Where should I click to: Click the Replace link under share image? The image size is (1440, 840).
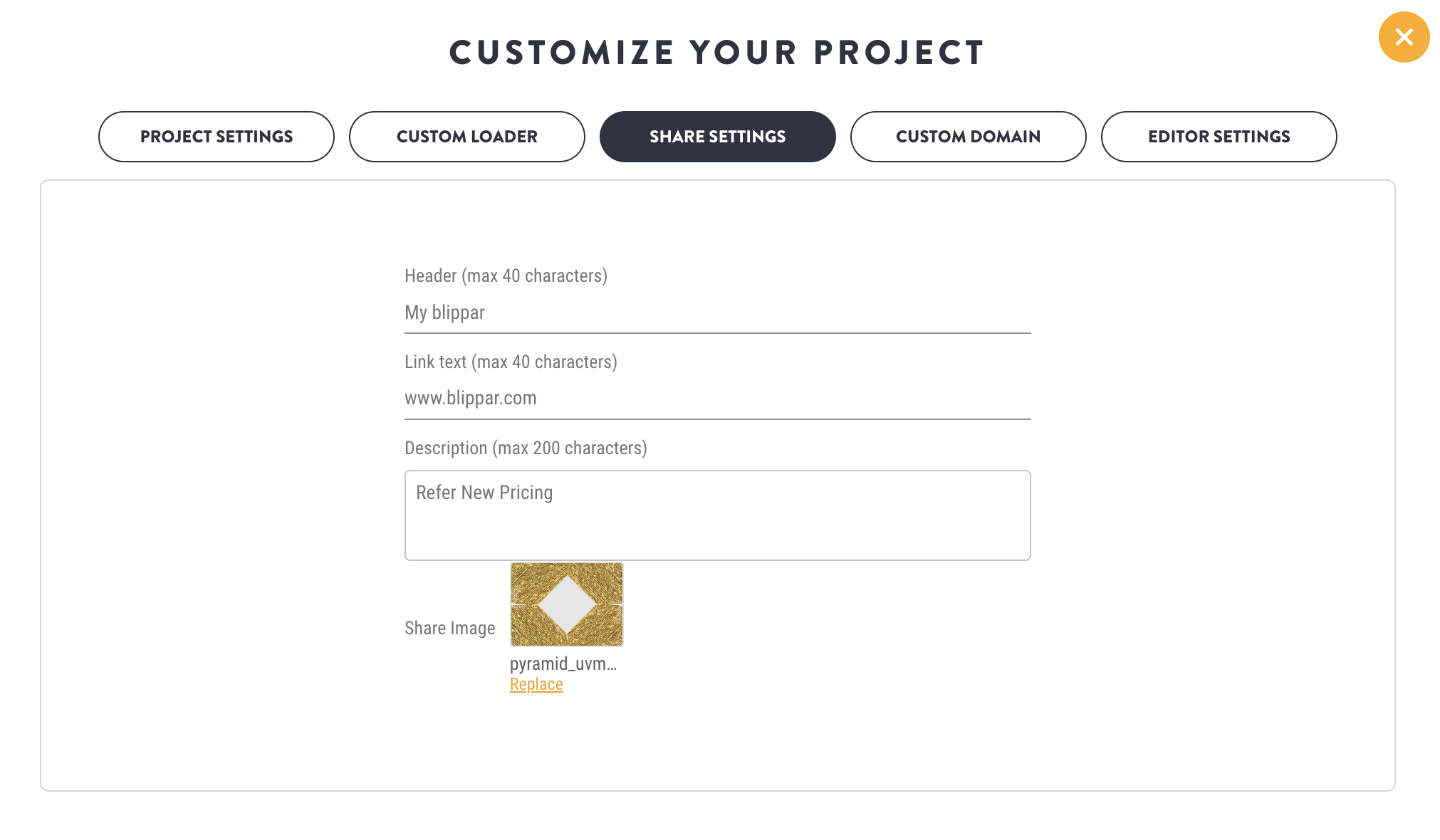tap(536, 684)
